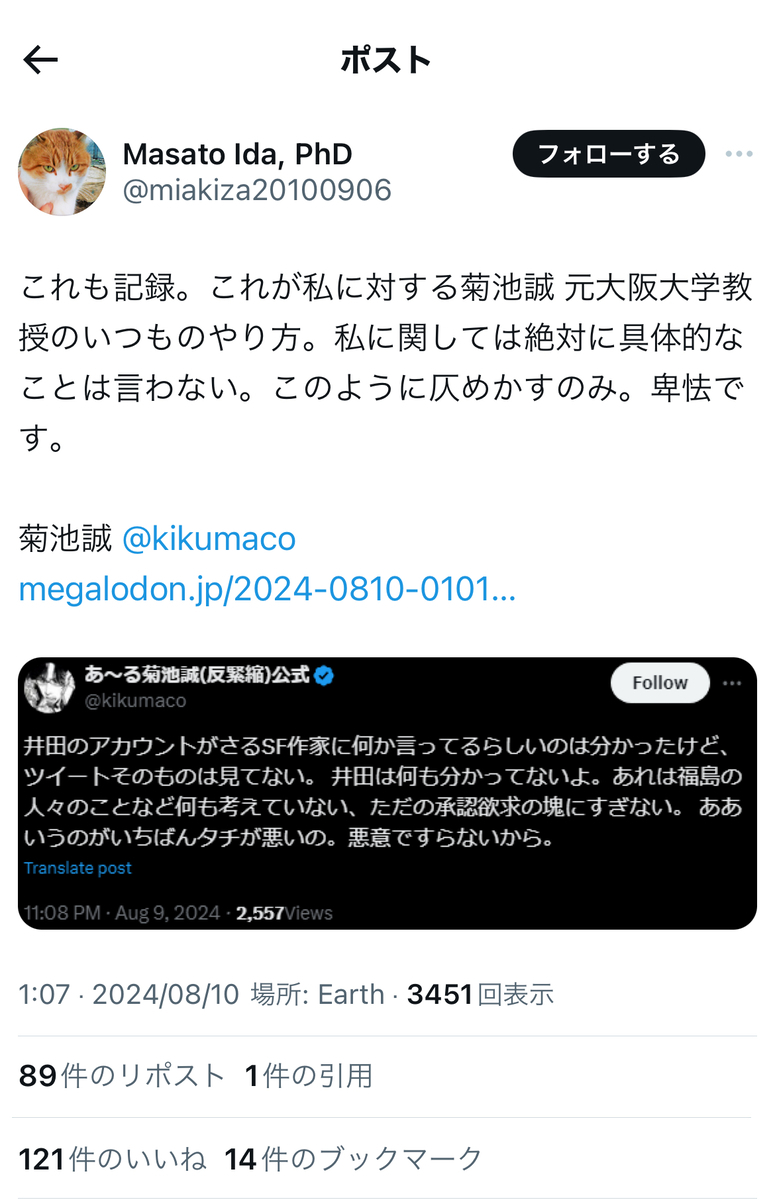
Task: Open the three-dot post options menu
Action: [x=739, y=154]
